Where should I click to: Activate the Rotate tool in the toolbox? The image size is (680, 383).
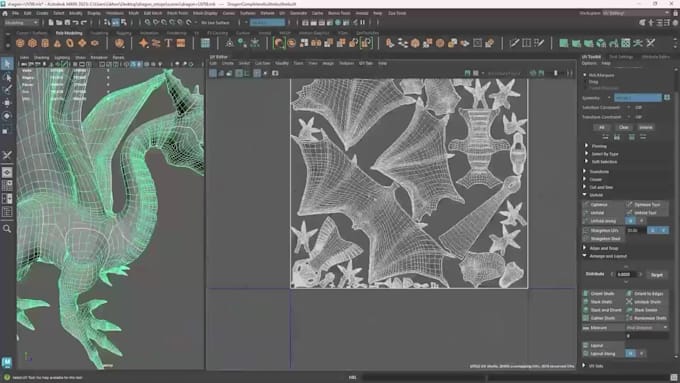point(7,116)
